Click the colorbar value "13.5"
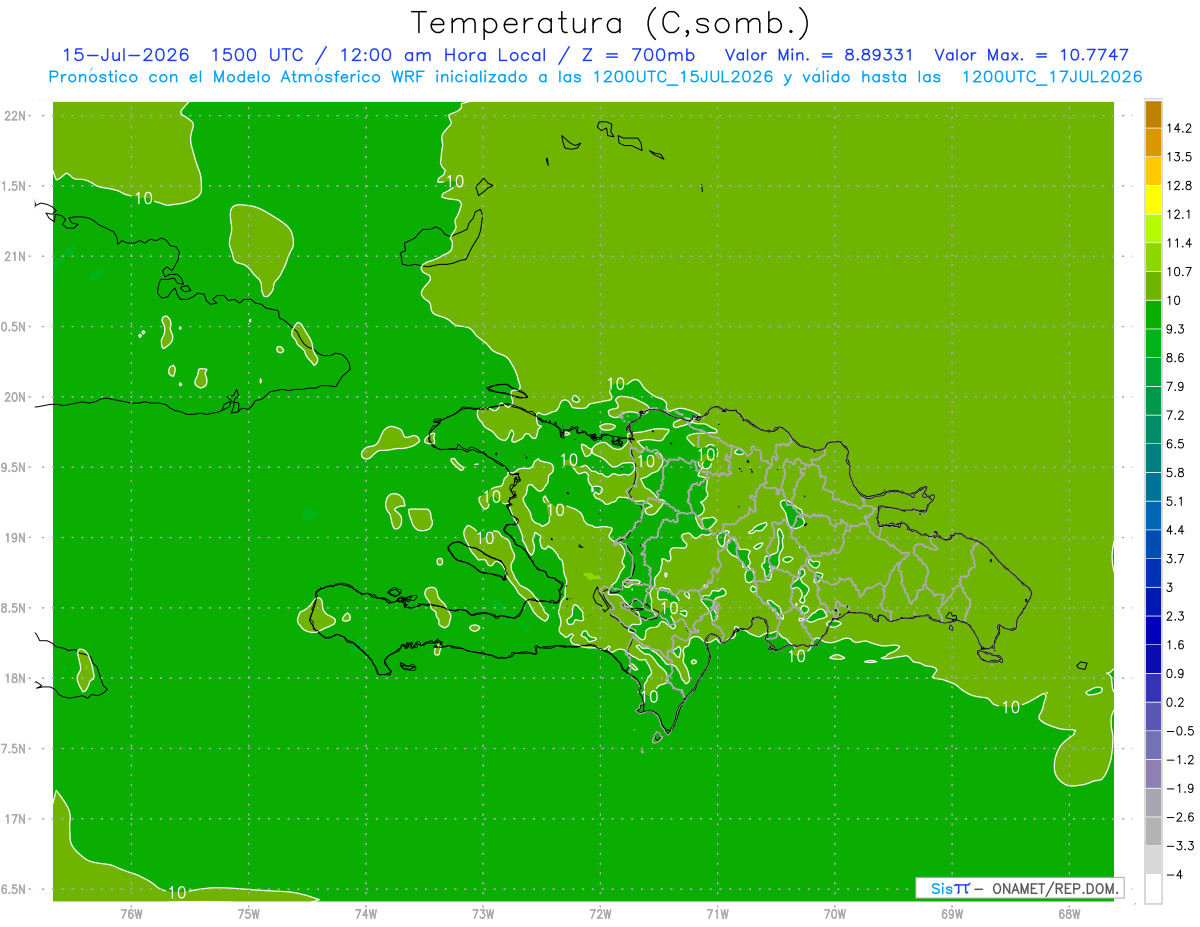The image size is (1200, 927). (x=1180, y=157)
